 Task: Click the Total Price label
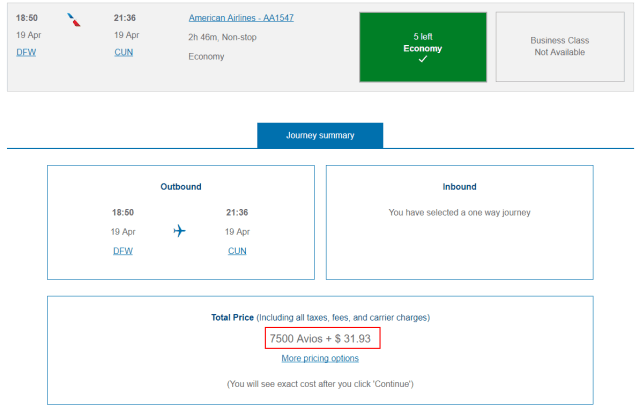(234, 317)
